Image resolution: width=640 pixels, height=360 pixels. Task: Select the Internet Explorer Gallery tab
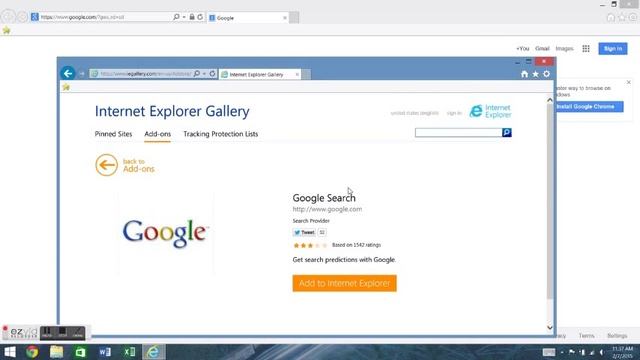tap(259, 74)
